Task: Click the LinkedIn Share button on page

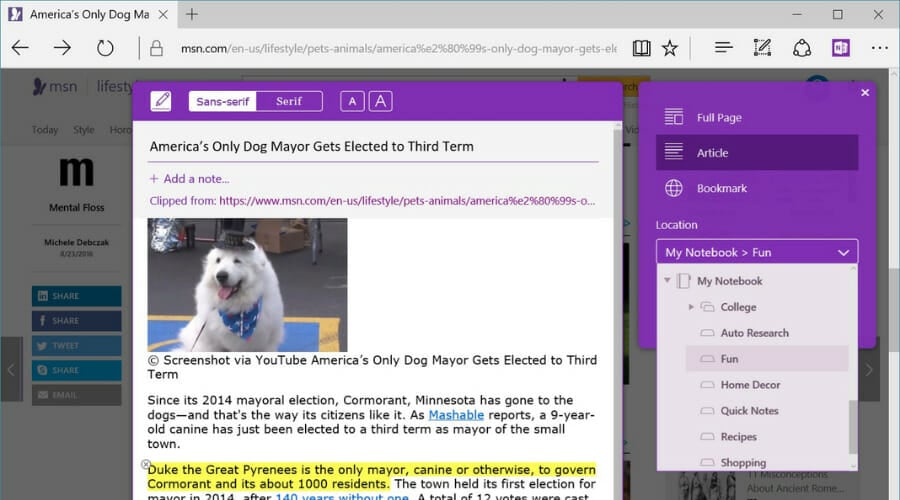Action: click(x=76, y=296)
